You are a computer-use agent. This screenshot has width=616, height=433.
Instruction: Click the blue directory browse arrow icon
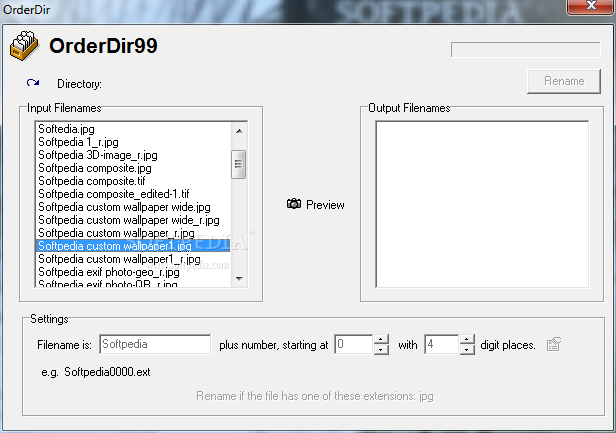point(33,83)
